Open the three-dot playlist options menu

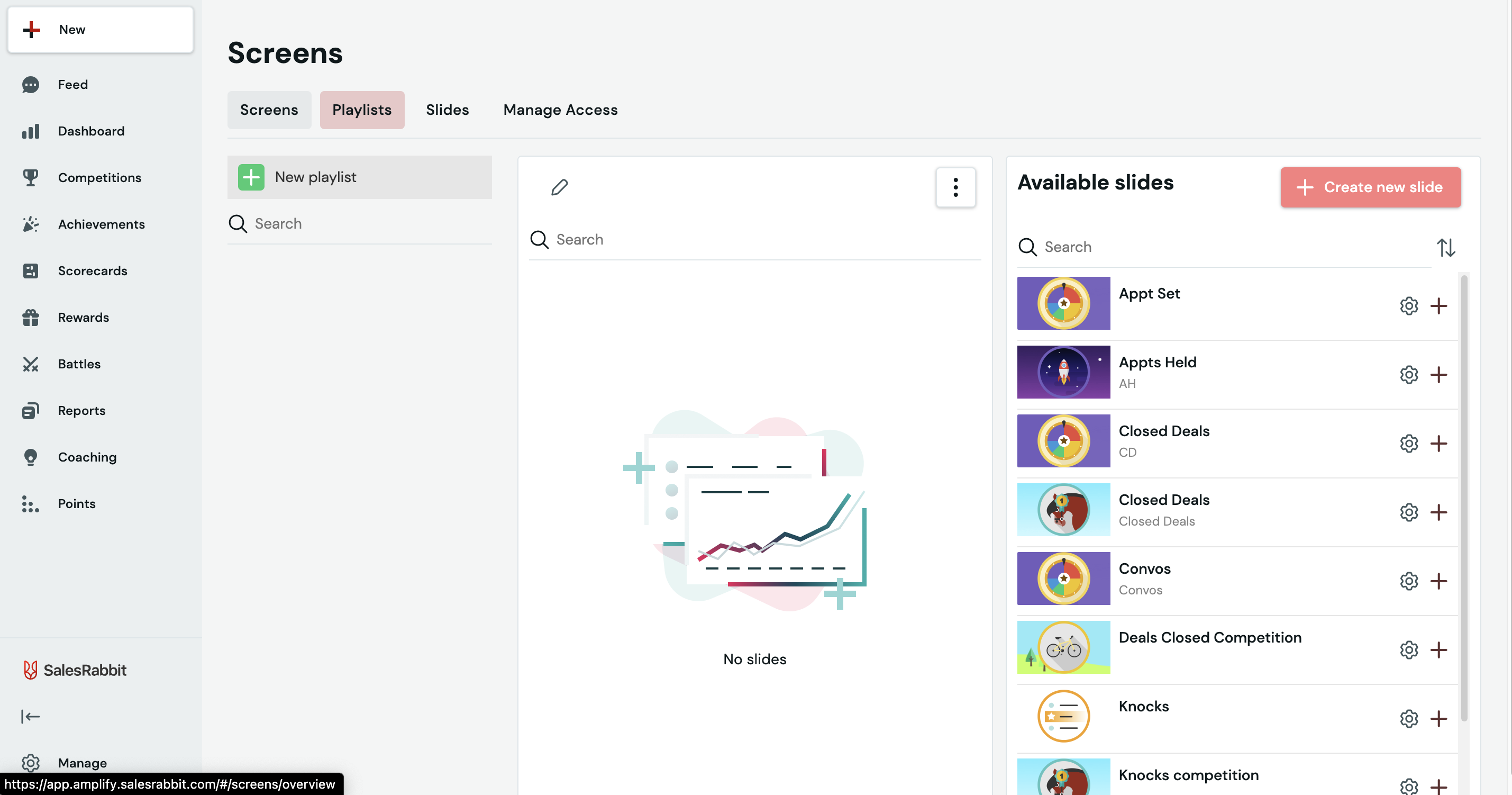[x=955, y=187]
